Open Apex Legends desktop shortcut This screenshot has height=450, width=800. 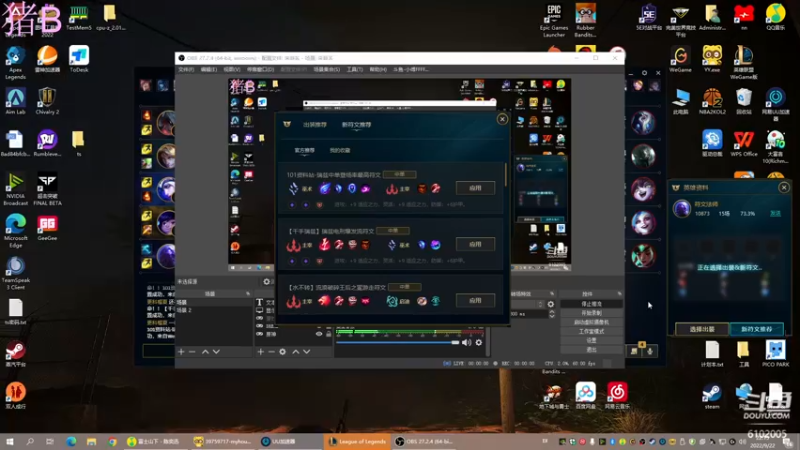15,63
